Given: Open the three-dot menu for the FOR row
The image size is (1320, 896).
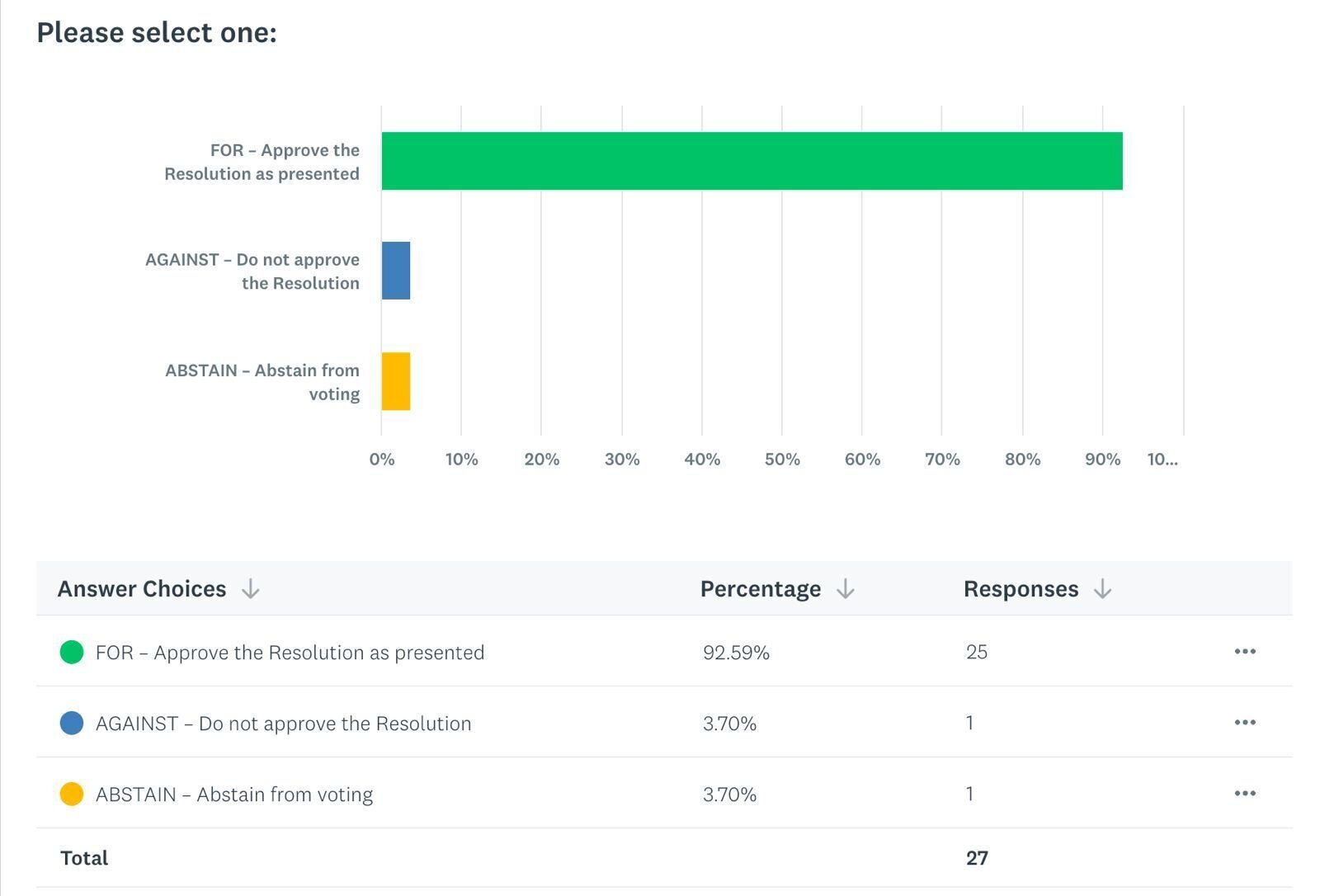Looking at the screenshot, I should point(1245,652).
